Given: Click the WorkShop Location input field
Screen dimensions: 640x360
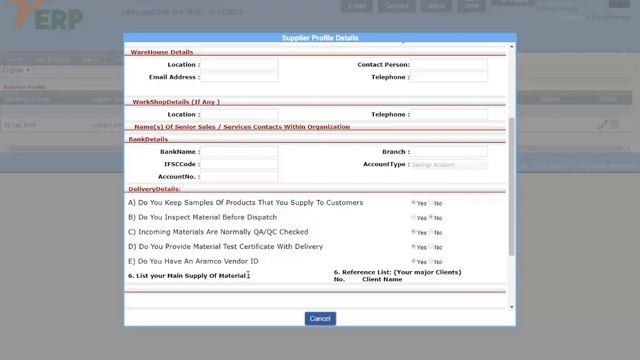Looking at the screenshot, I should [x=239, y=115].
